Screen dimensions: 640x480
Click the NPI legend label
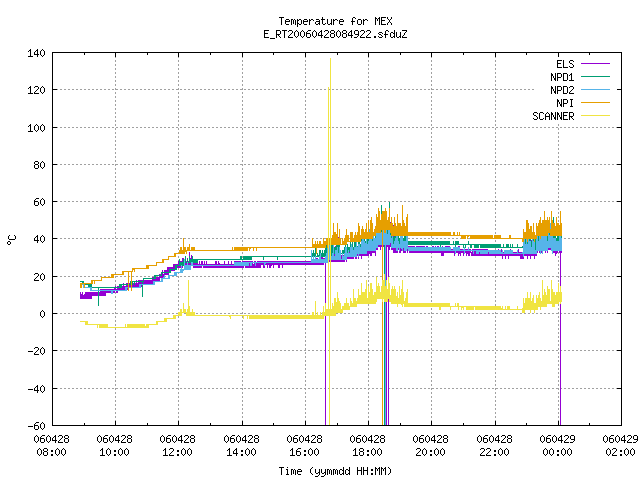coord(565,103)
